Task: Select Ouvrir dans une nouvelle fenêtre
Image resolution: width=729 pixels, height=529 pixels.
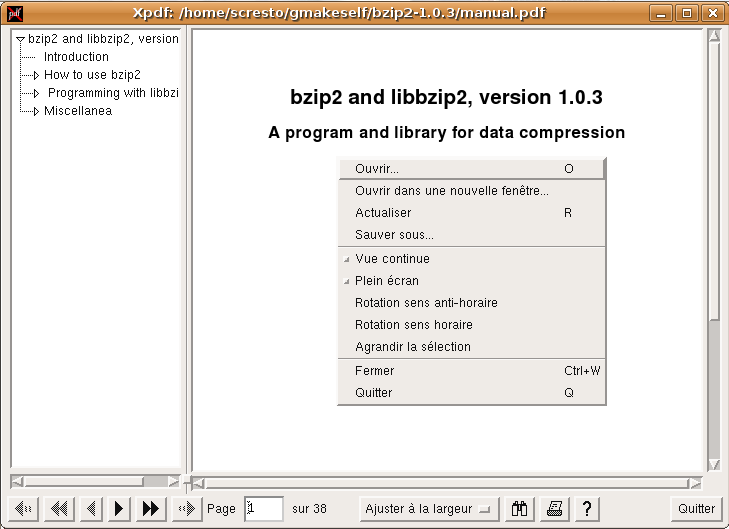Action: point(471,191)
